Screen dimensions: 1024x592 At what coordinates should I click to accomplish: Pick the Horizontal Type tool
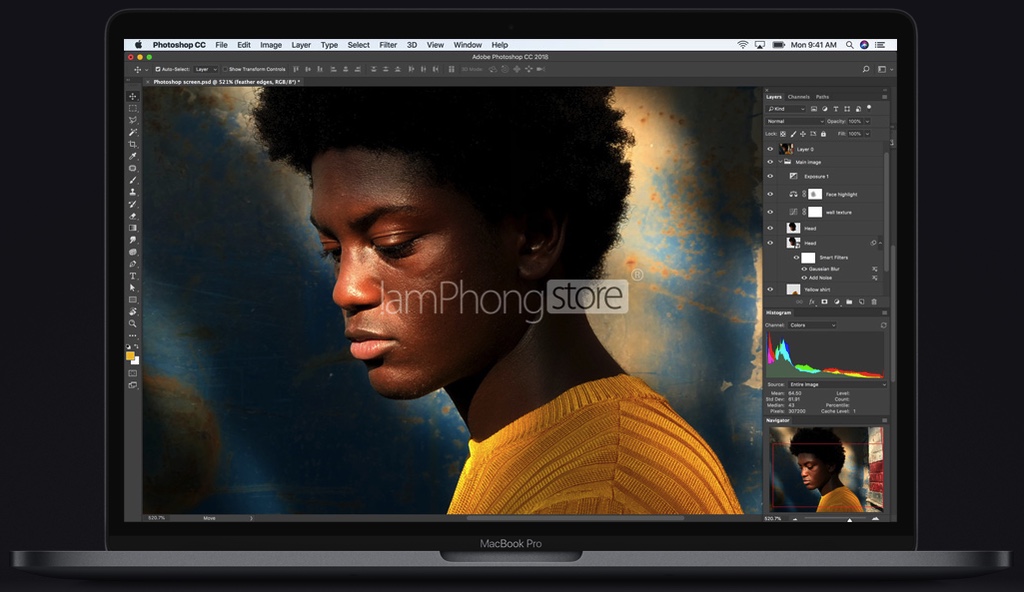tap(133, 276)
